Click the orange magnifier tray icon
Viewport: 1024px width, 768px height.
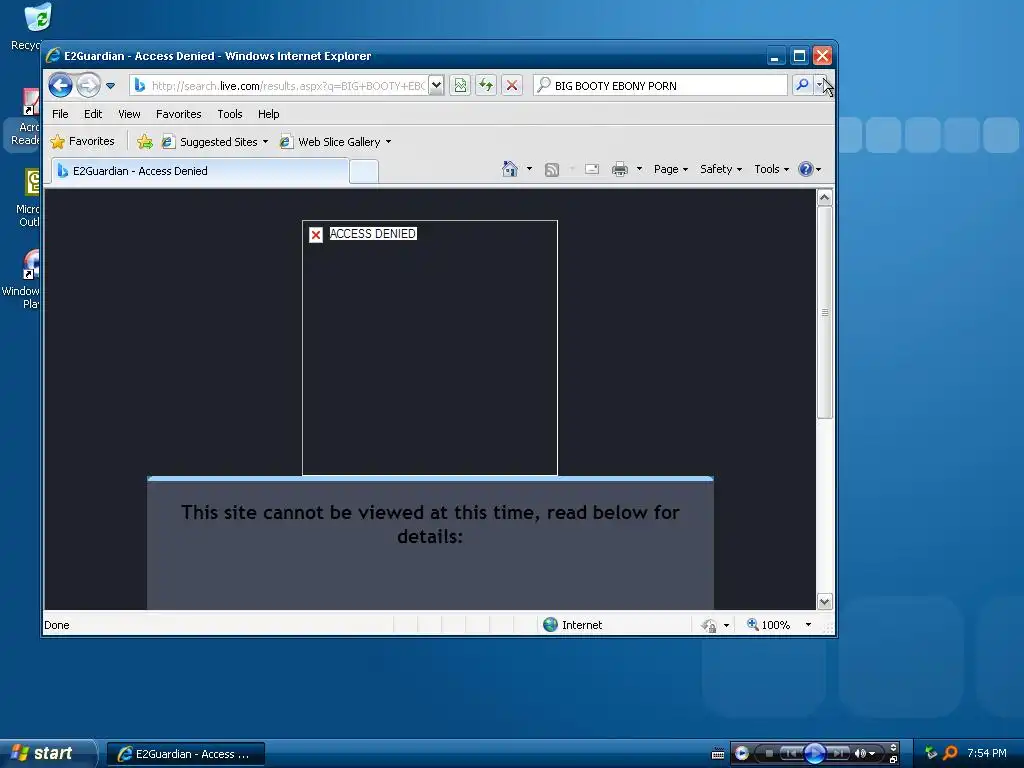pyautogui.click(x=950, y=753)
